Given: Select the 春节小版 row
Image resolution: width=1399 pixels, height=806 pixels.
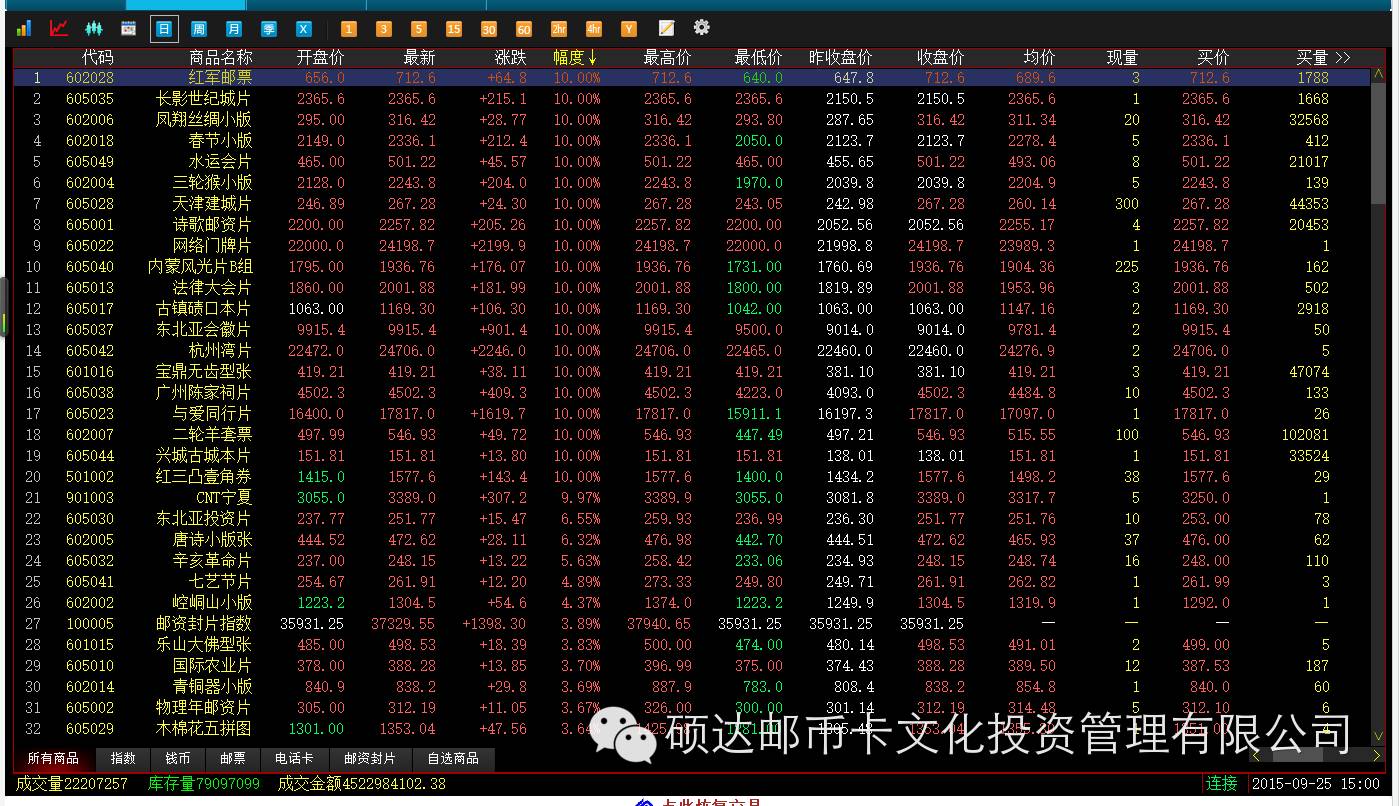Looking at the screenshot, I should tap(691, 141).
